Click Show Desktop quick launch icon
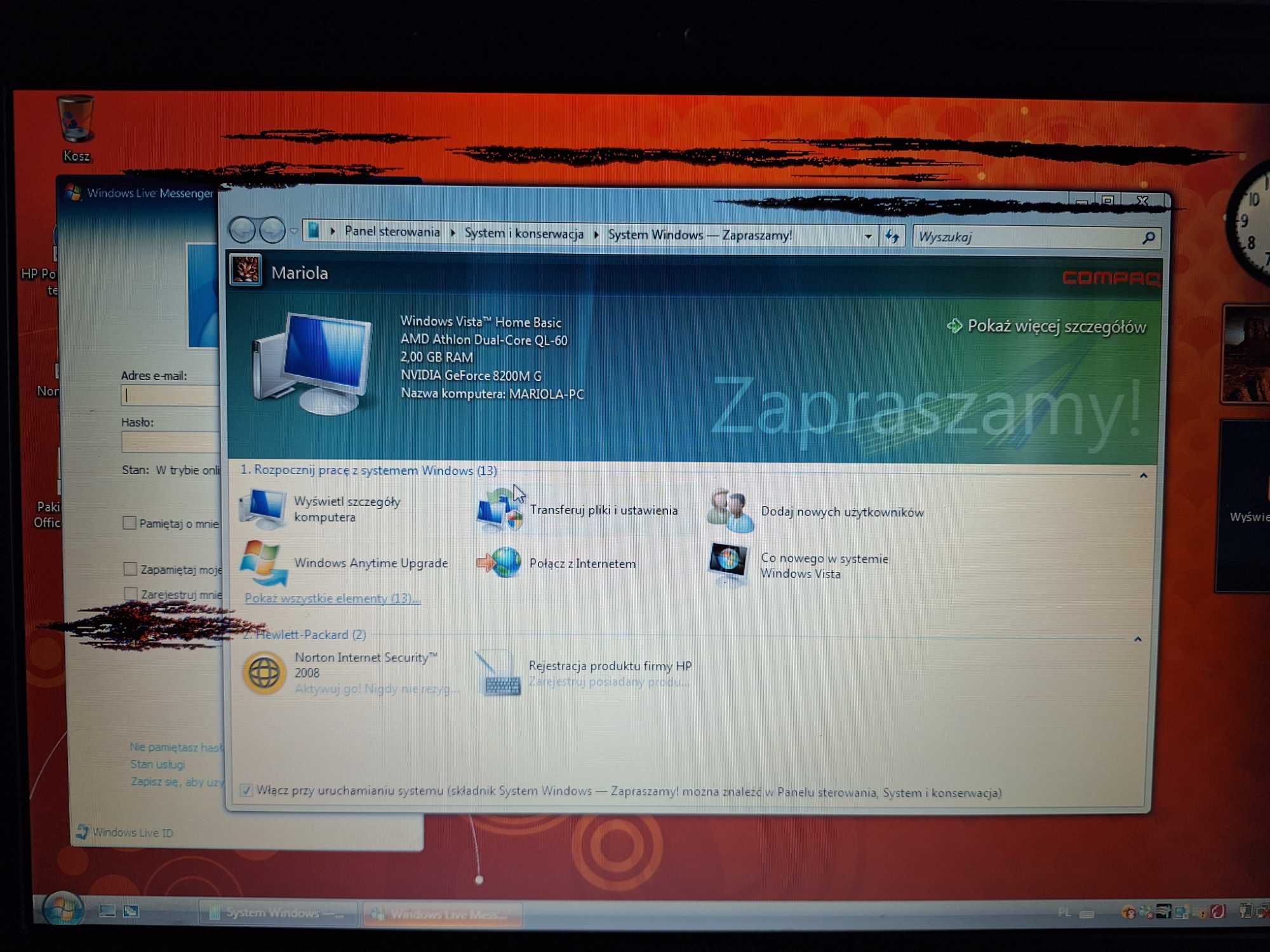This screenshot has width=1270, height=952. click(107, 911)
